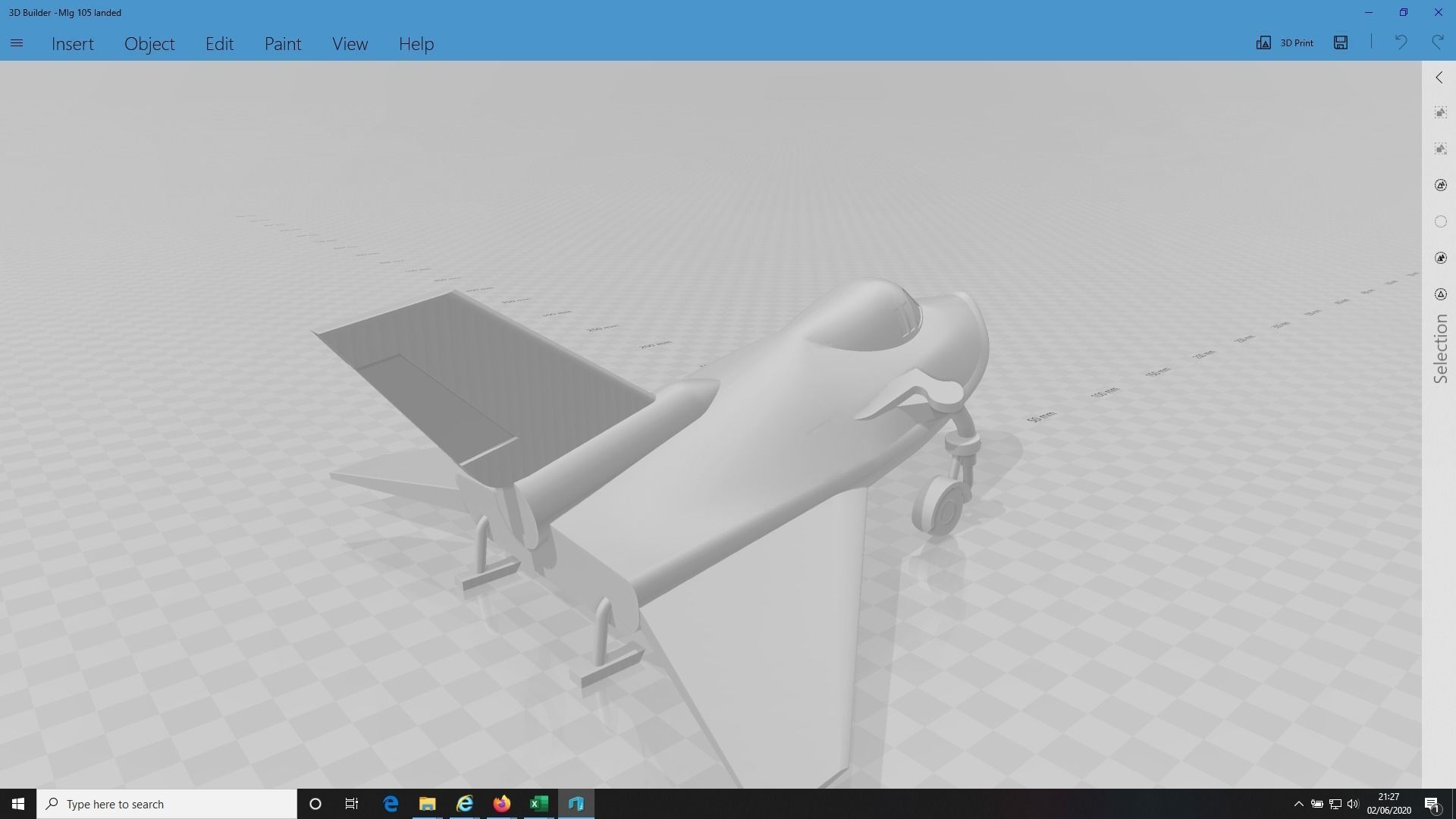Viewport: 1456px width, 819px height.
Task: Open the clock showing 21:27
Action: 1389,804
